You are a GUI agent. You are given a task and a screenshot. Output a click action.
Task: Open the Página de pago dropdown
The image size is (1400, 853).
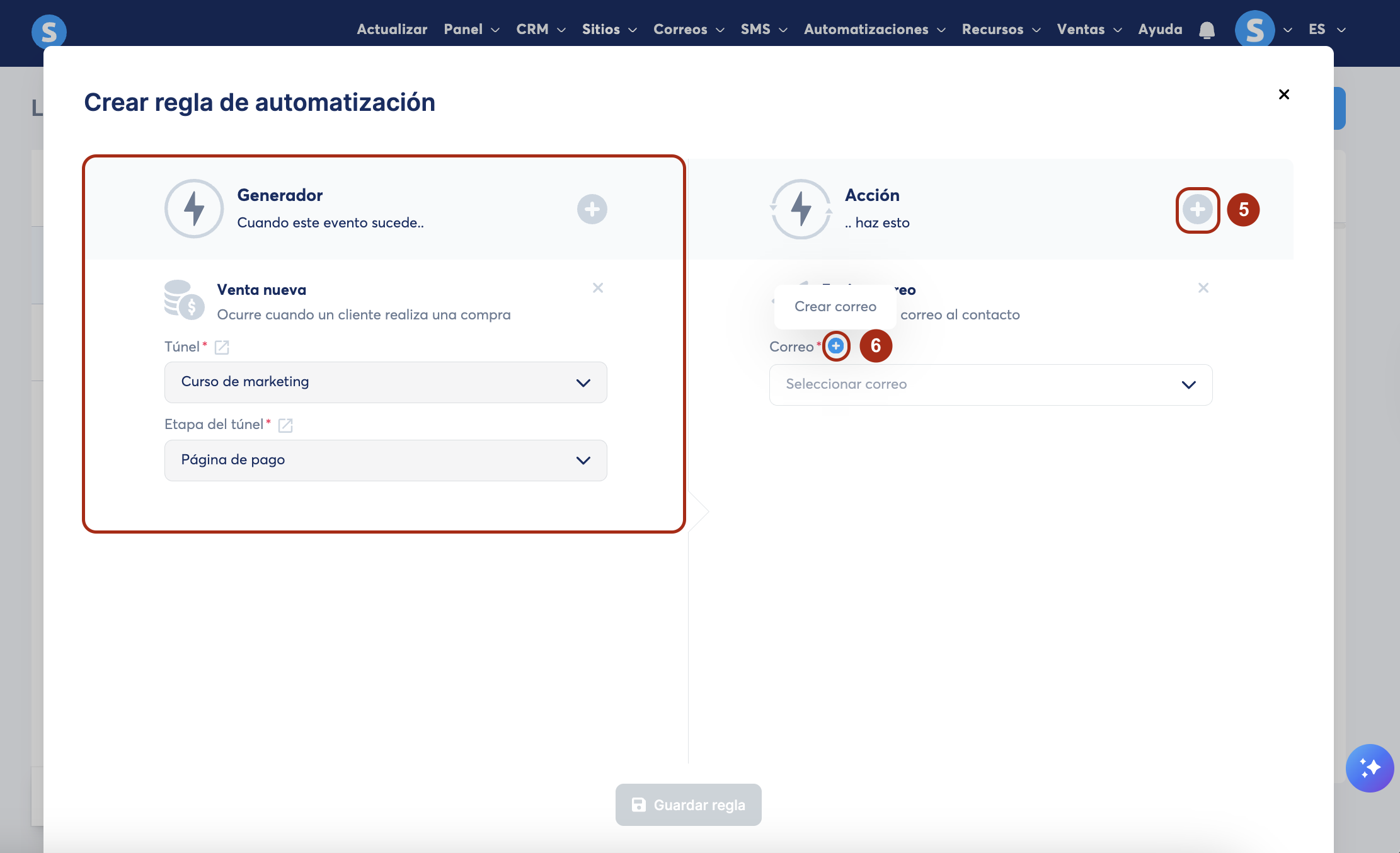tap(386, 461)
